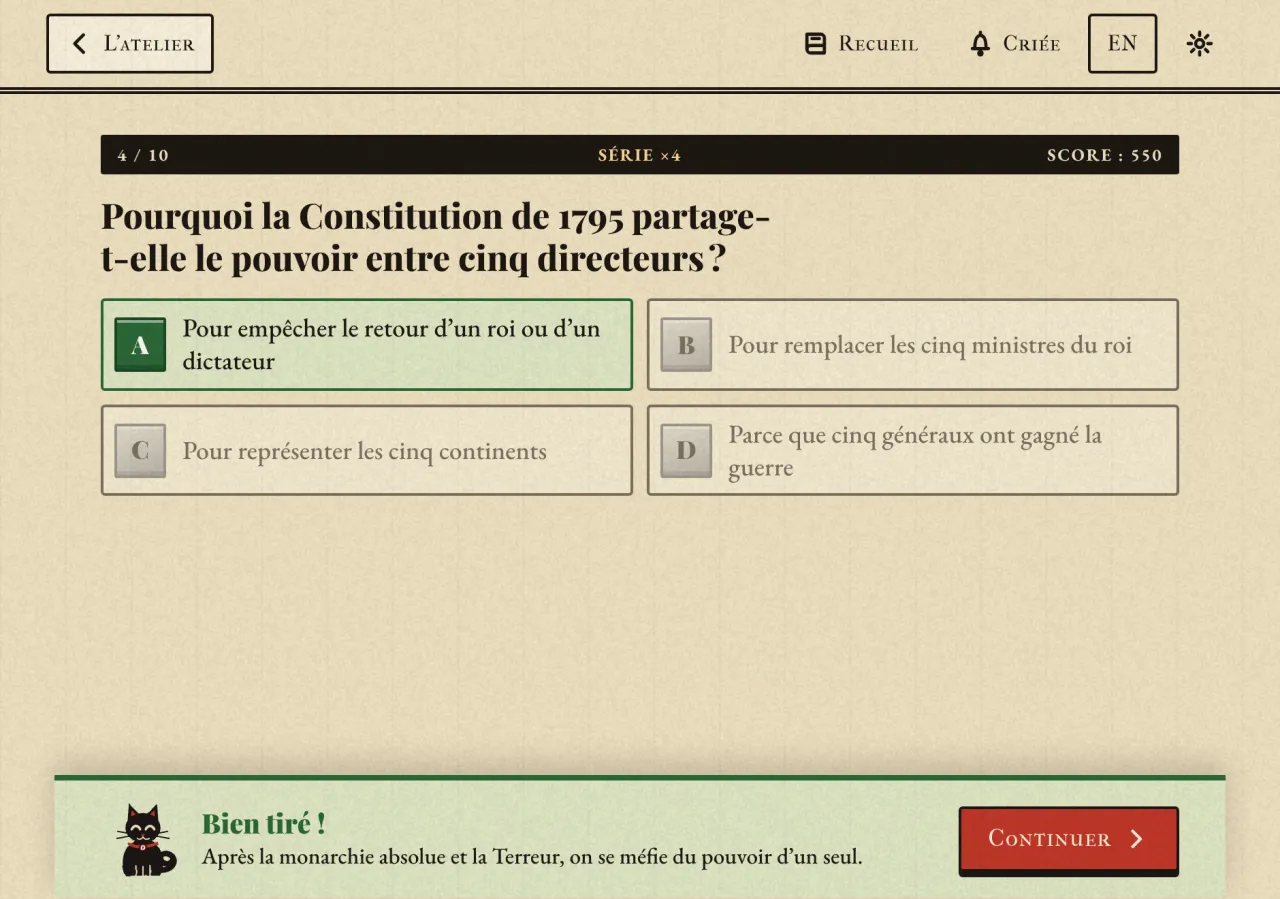Switch language to EN
1280x899 pixels.
[1122, 44]
